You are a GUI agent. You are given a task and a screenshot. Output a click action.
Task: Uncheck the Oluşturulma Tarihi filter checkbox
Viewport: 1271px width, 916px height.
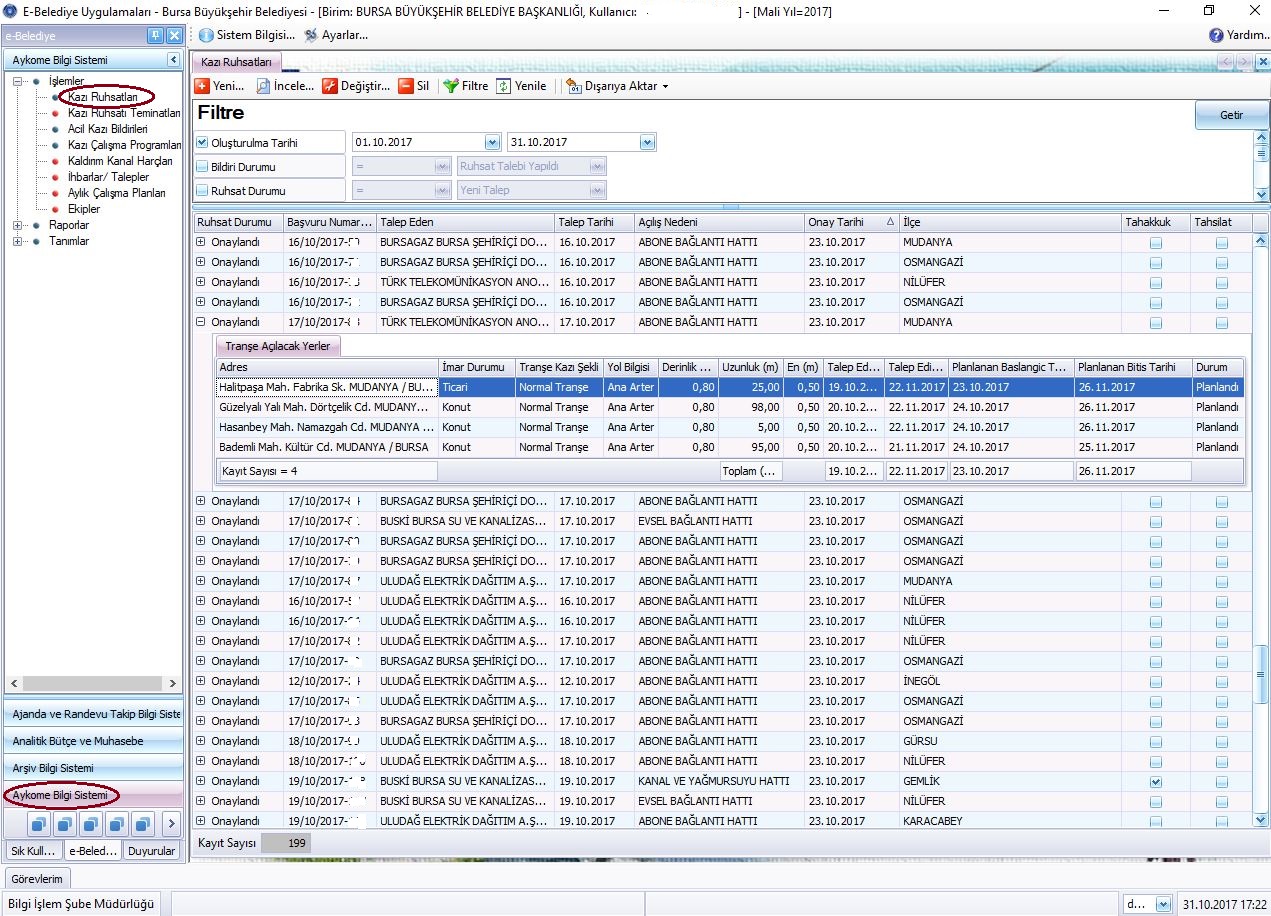[203, 143]
